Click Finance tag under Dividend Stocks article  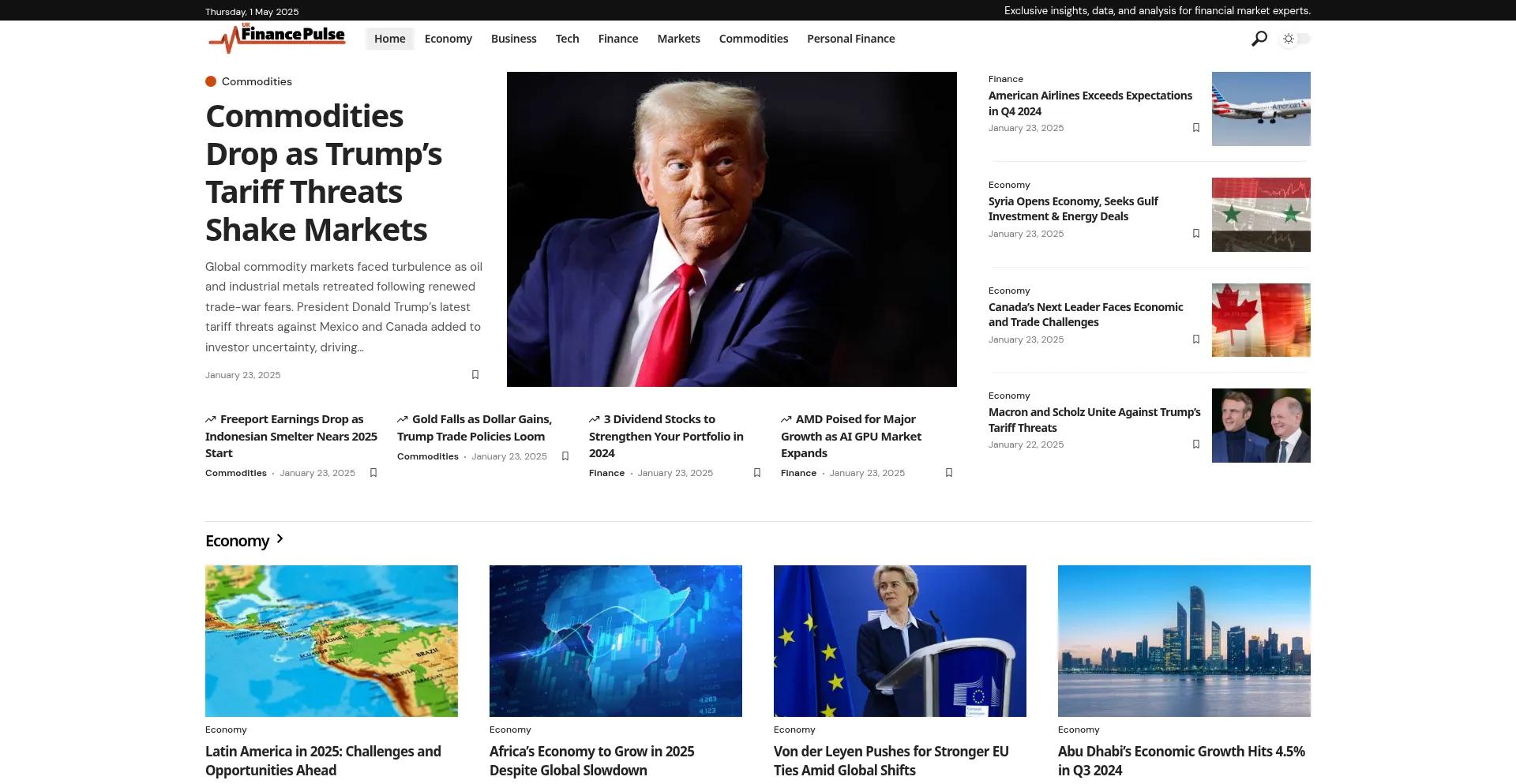point(606,473)
